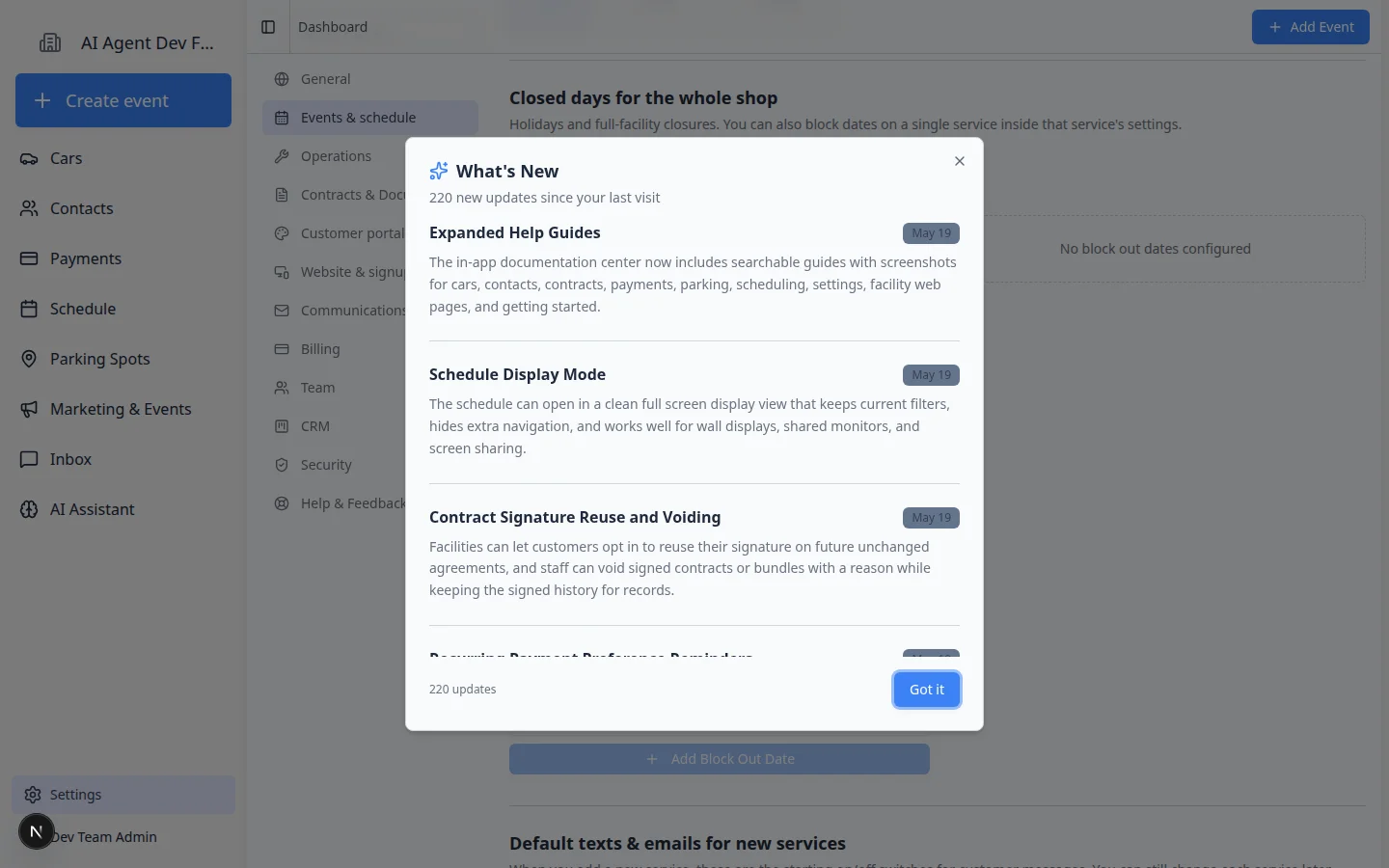Screen dimensions: 1389x868
Task: Open Parking Spots in sidebar
Action: pyautogui.click(x=123, y=359)
